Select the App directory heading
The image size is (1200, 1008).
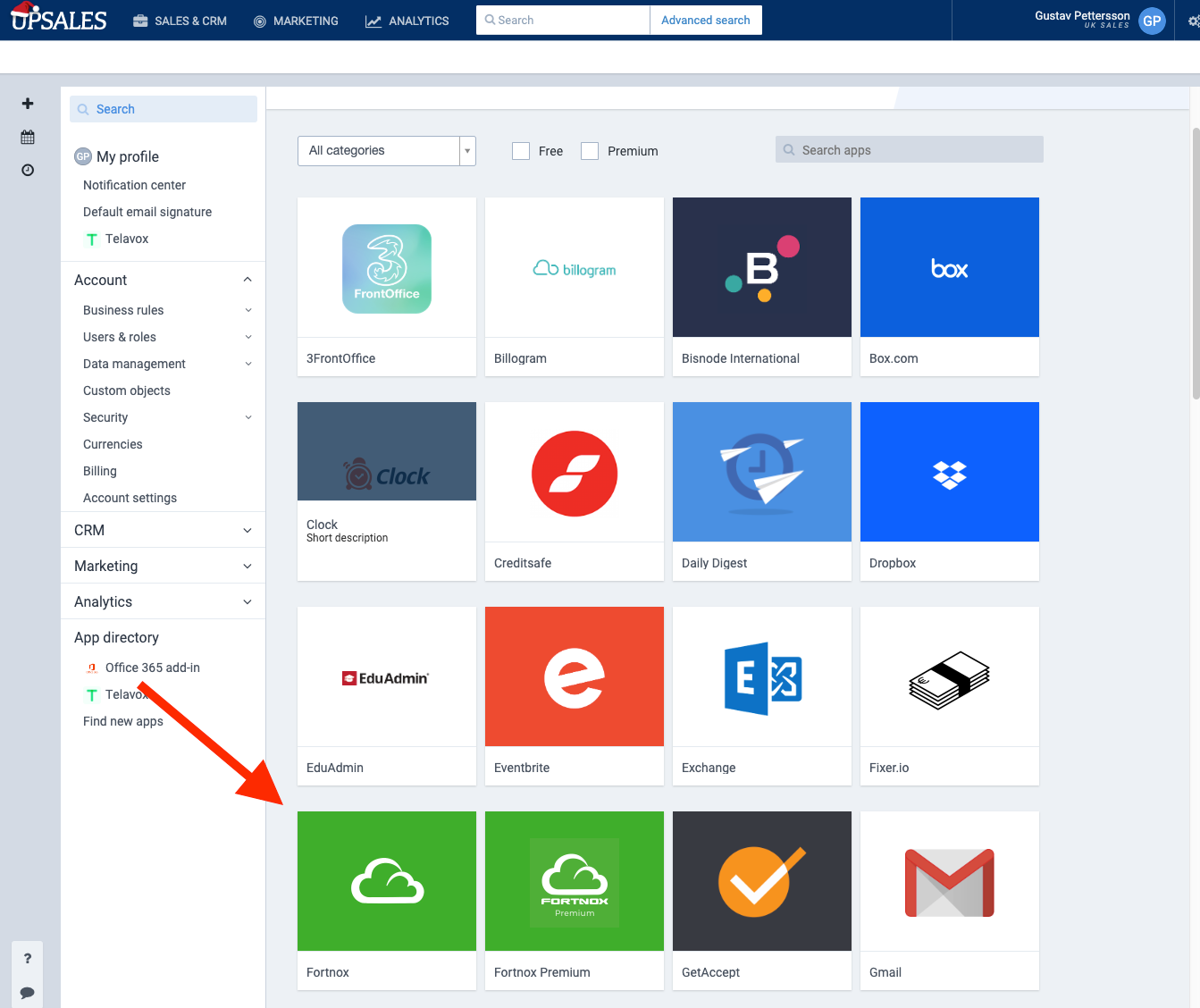click(116, 637)
